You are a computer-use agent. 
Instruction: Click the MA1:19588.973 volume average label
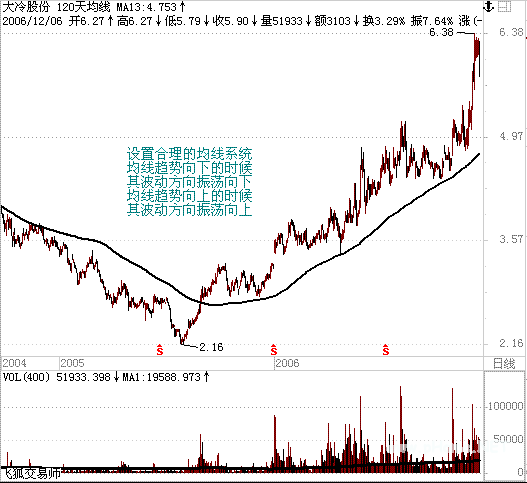[161, 377]
